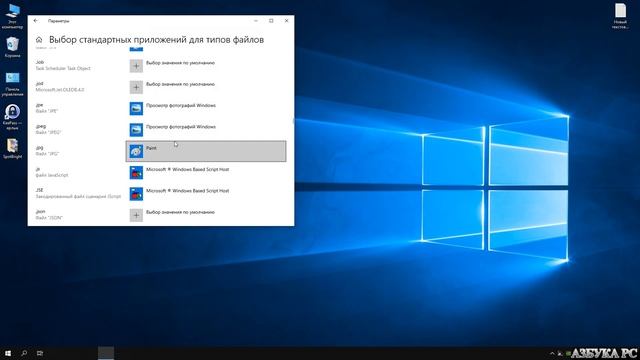The height and width of the screenshot is (360, 640).
Task: Open This PC desktop icon
Action: tap(12, 16)
